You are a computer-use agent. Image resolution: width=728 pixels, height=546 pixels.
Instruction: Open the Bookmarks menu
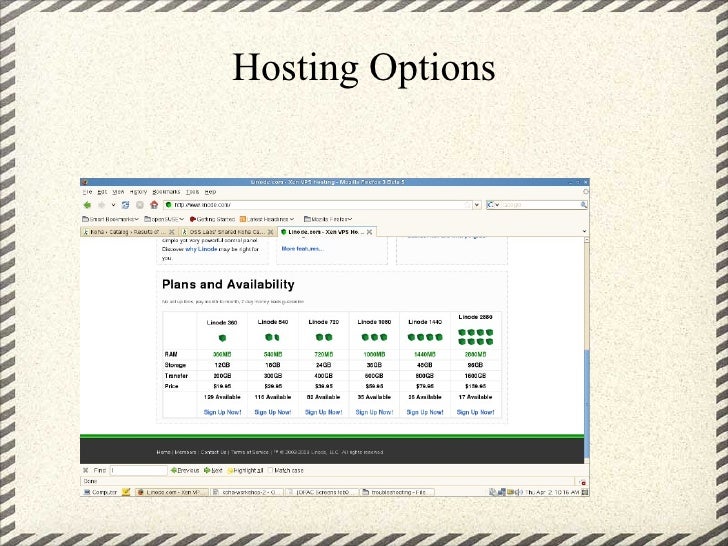[x=166, y=192]
